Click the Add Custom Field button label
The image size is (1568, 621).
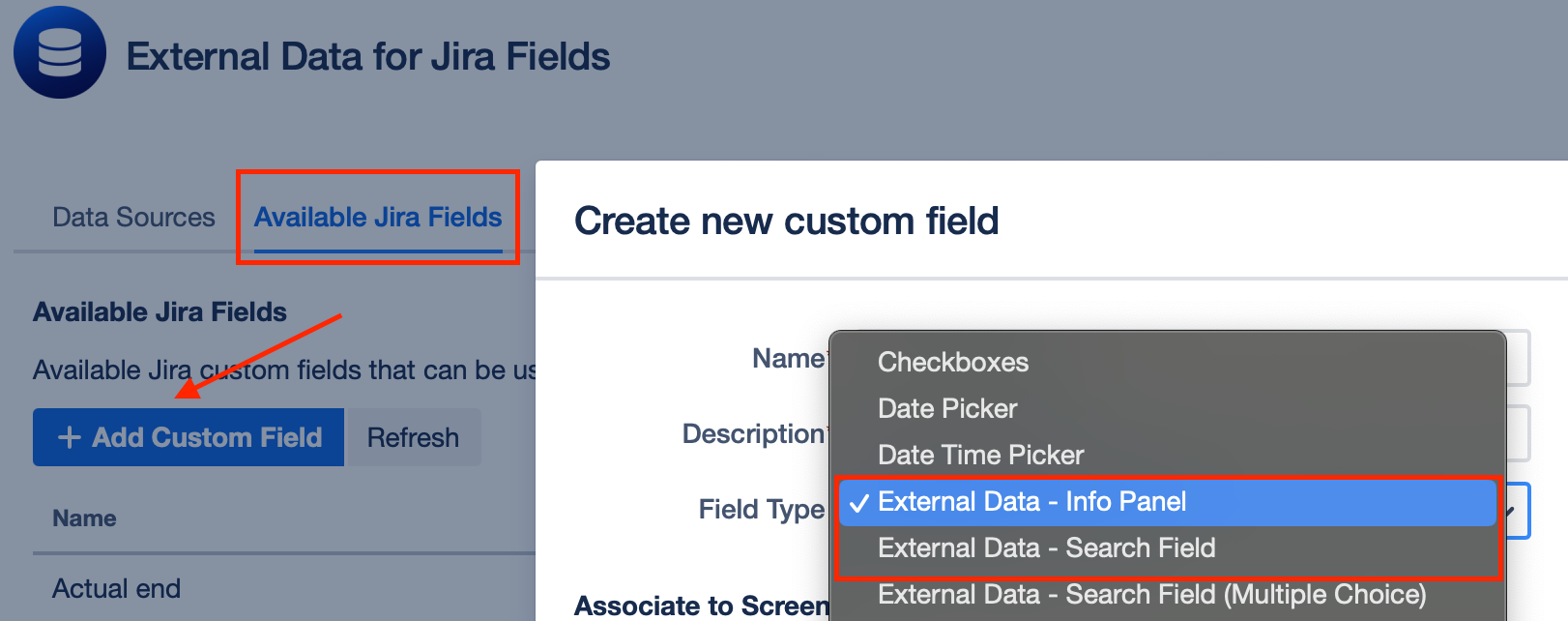tap(207, 437)
